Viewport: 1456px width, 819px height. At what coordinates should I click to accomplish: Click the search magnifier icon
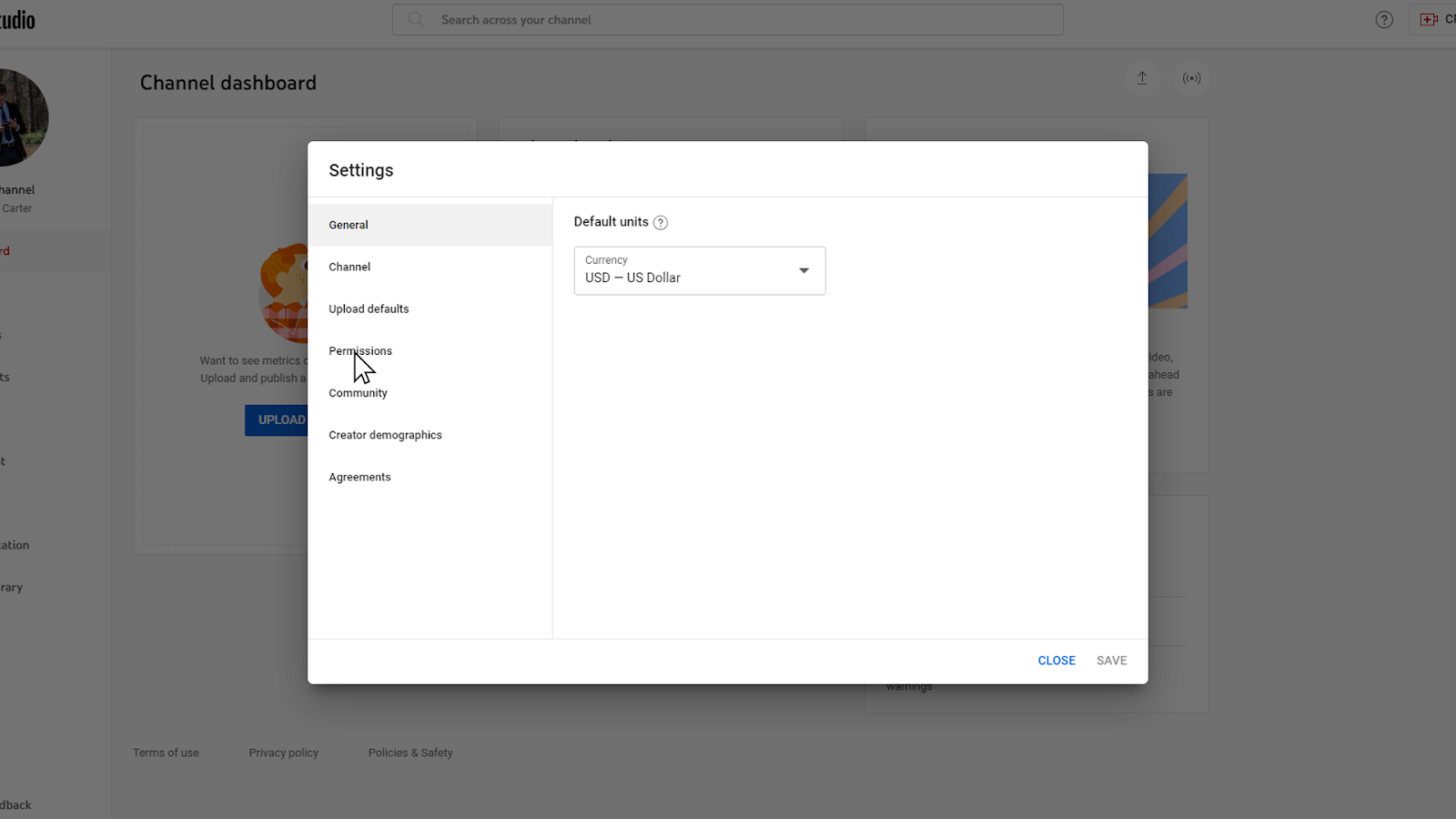click(x=415, y=19)
